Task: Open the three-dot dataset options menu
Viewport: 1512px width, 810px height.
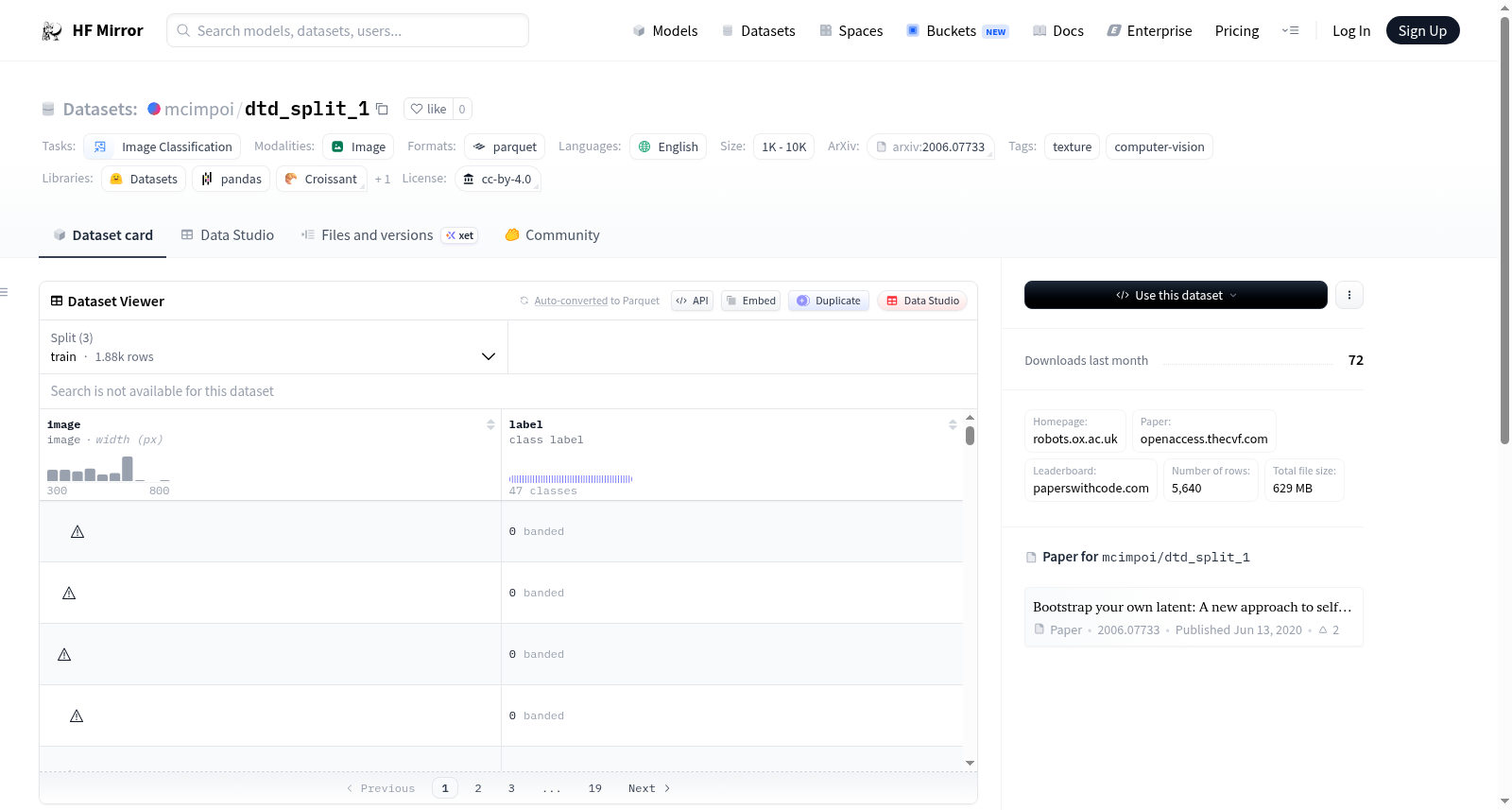Action: click(1349, 295)
